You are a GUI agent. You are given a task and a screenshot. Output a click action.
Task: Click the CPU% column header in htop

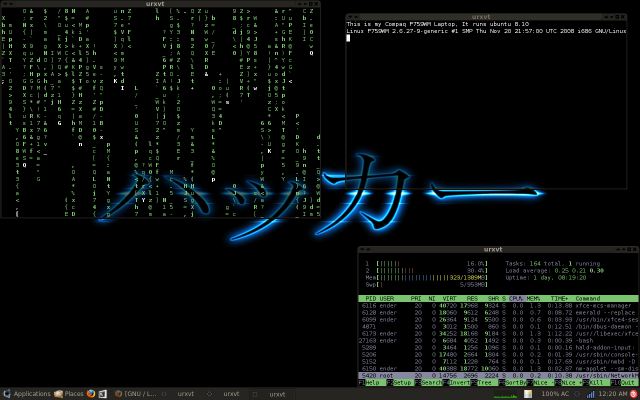(516, 298)
